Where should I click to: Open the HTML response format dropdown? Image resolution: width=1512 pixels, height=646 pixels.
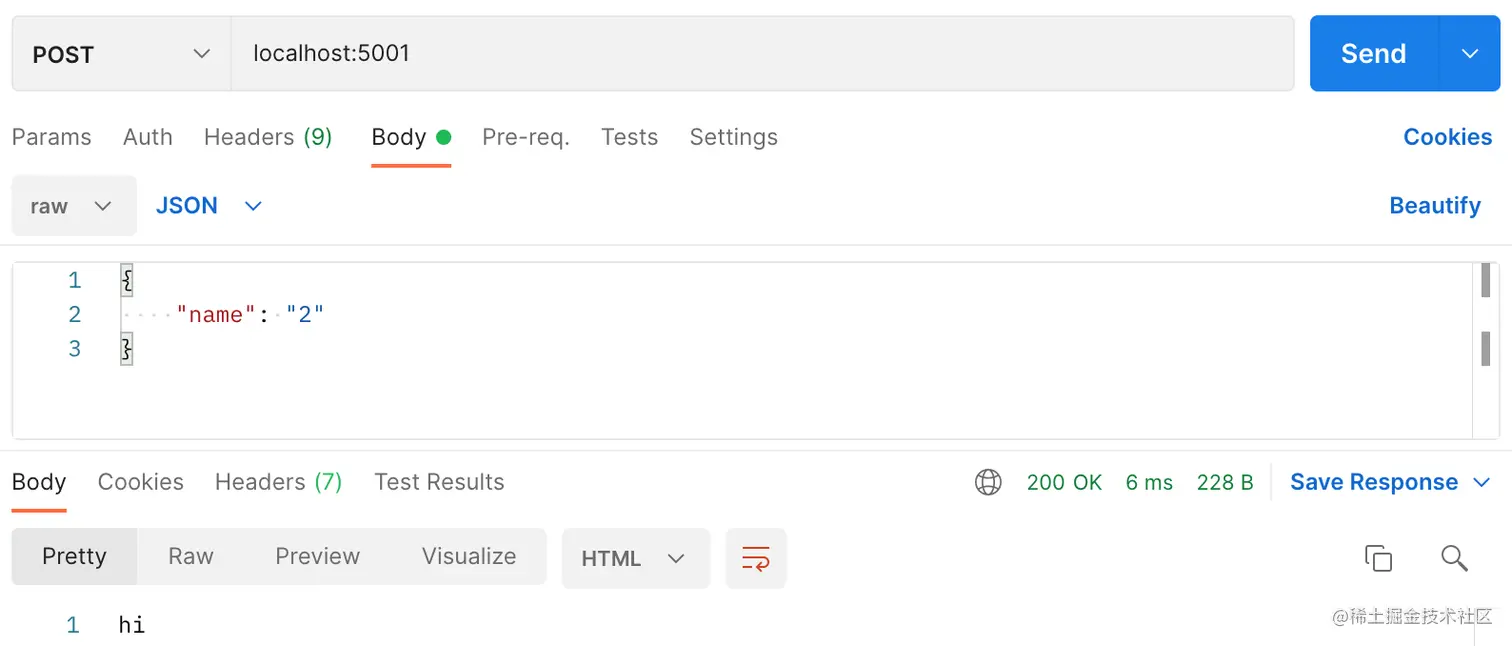click(635, 558)
